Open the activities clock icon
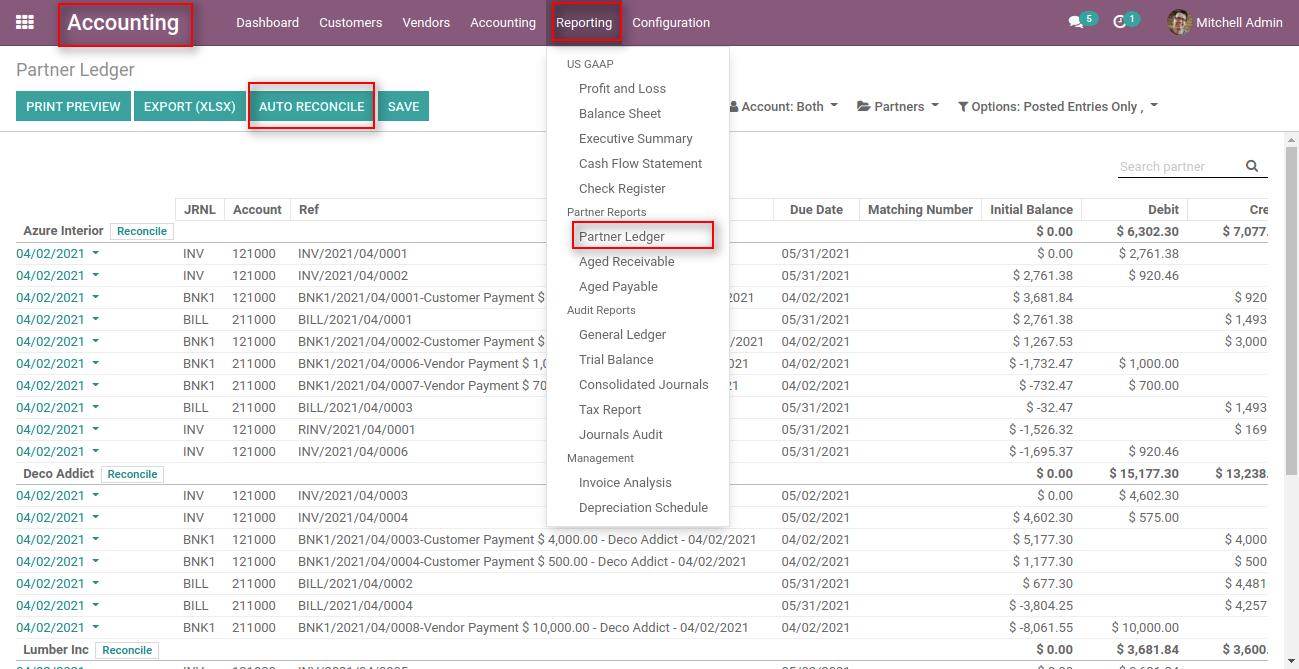Viewport: 1299px width, 669px height. pos(1119,22)
